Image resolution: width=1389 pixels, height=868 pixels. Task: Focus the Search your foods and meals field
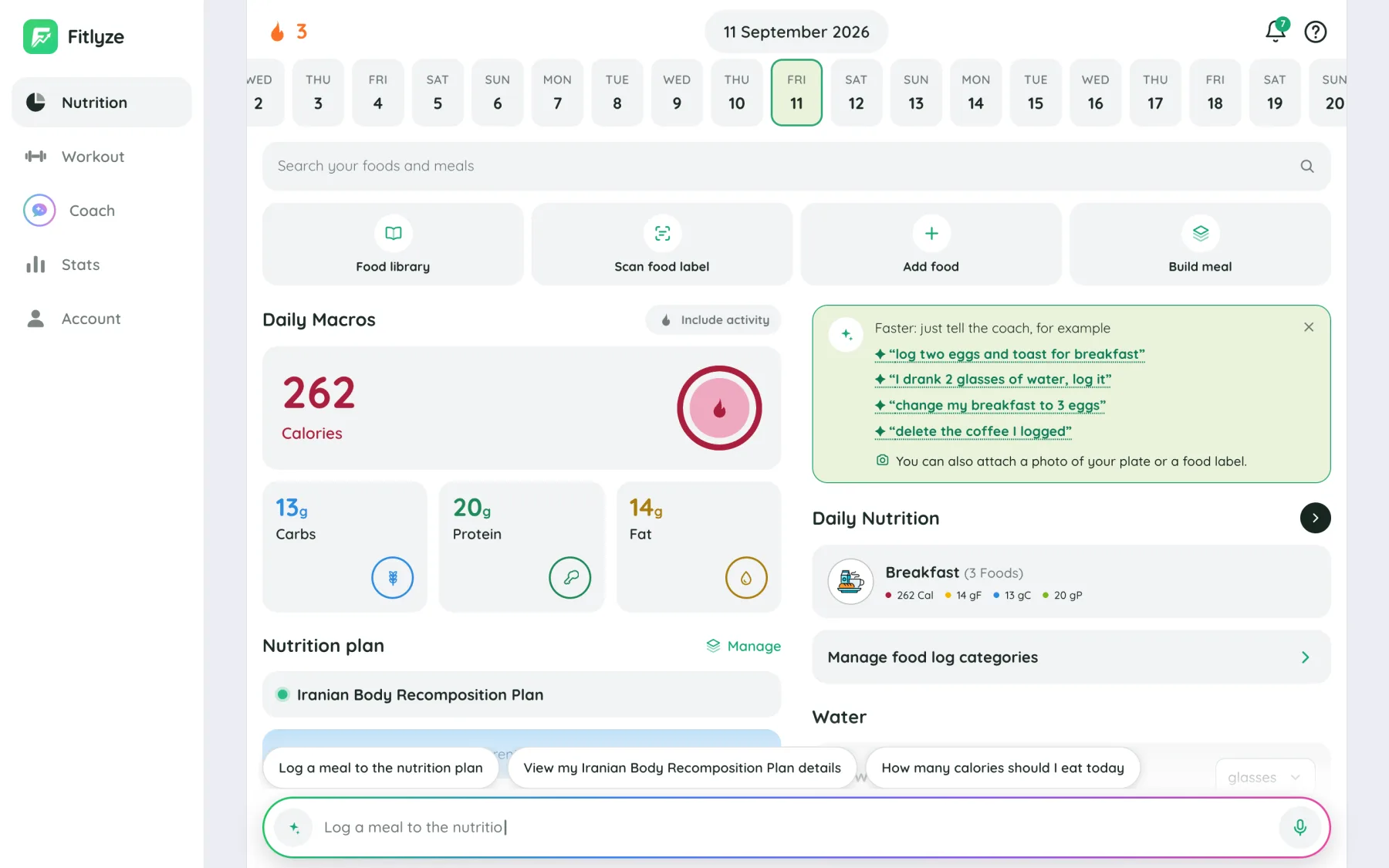point(796,166)
